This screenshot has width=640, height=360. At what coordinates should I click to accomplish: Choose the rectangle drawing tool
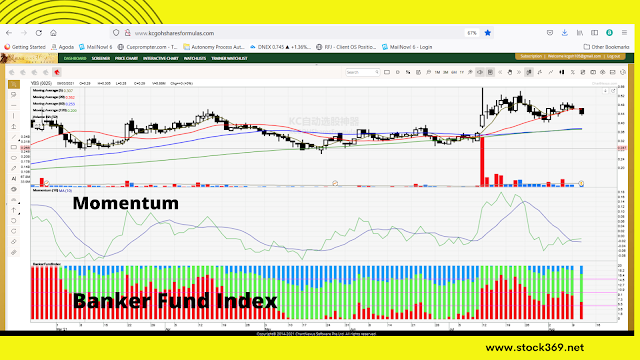point(13,147)
